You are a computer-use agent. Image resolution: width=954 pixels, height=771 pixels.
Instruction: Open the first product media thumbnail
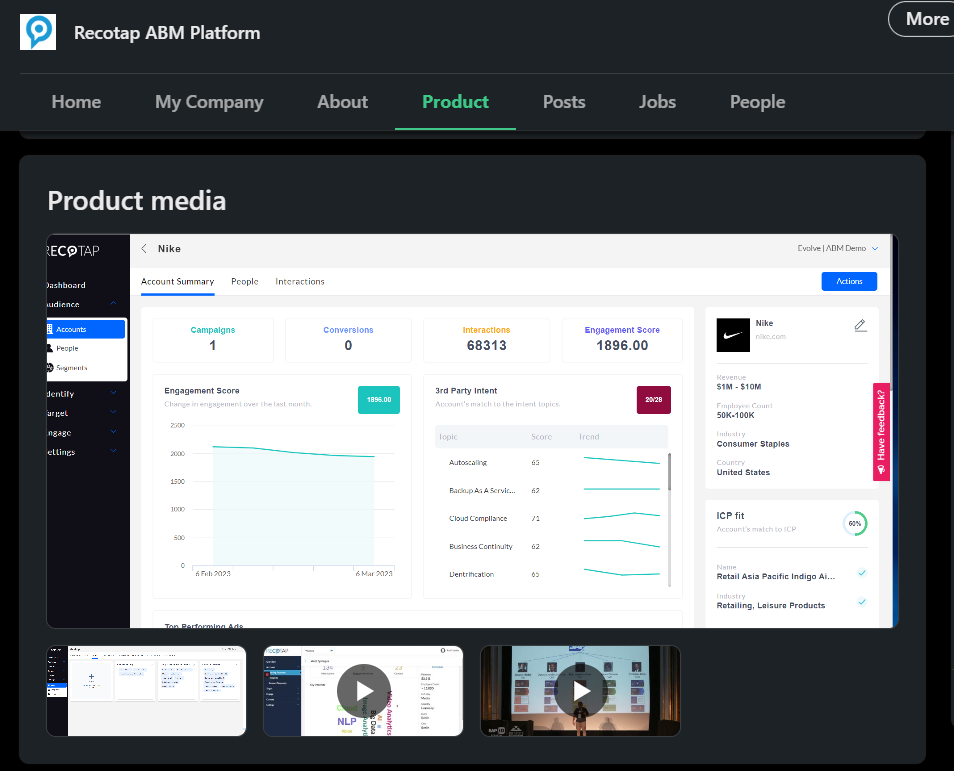[x=146, y=691]
